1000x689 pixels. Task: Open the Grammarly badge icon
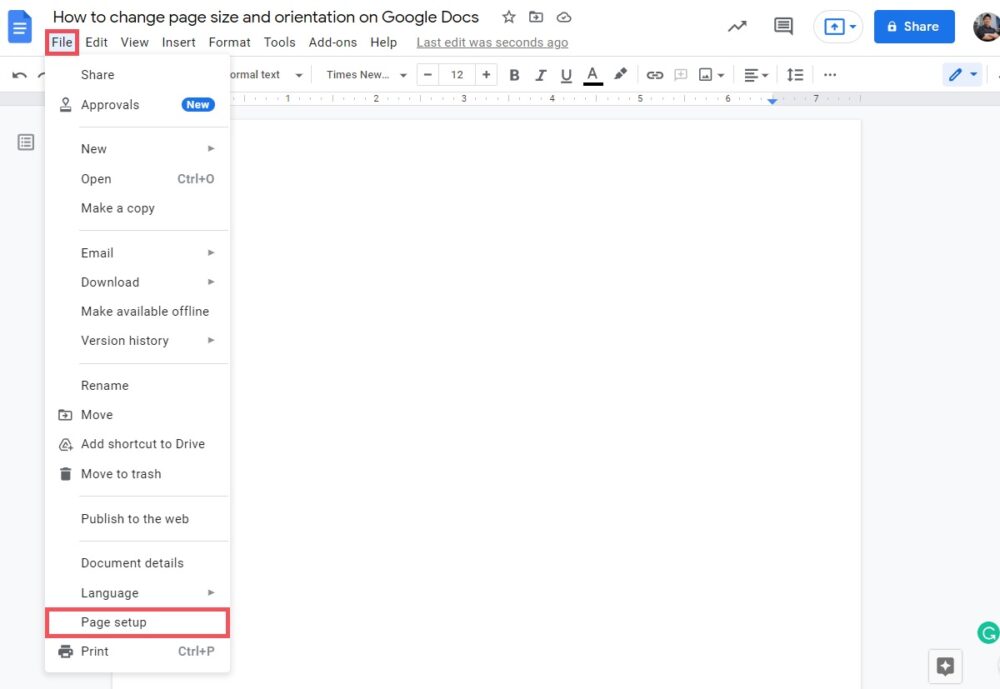(x=987, y=633)
